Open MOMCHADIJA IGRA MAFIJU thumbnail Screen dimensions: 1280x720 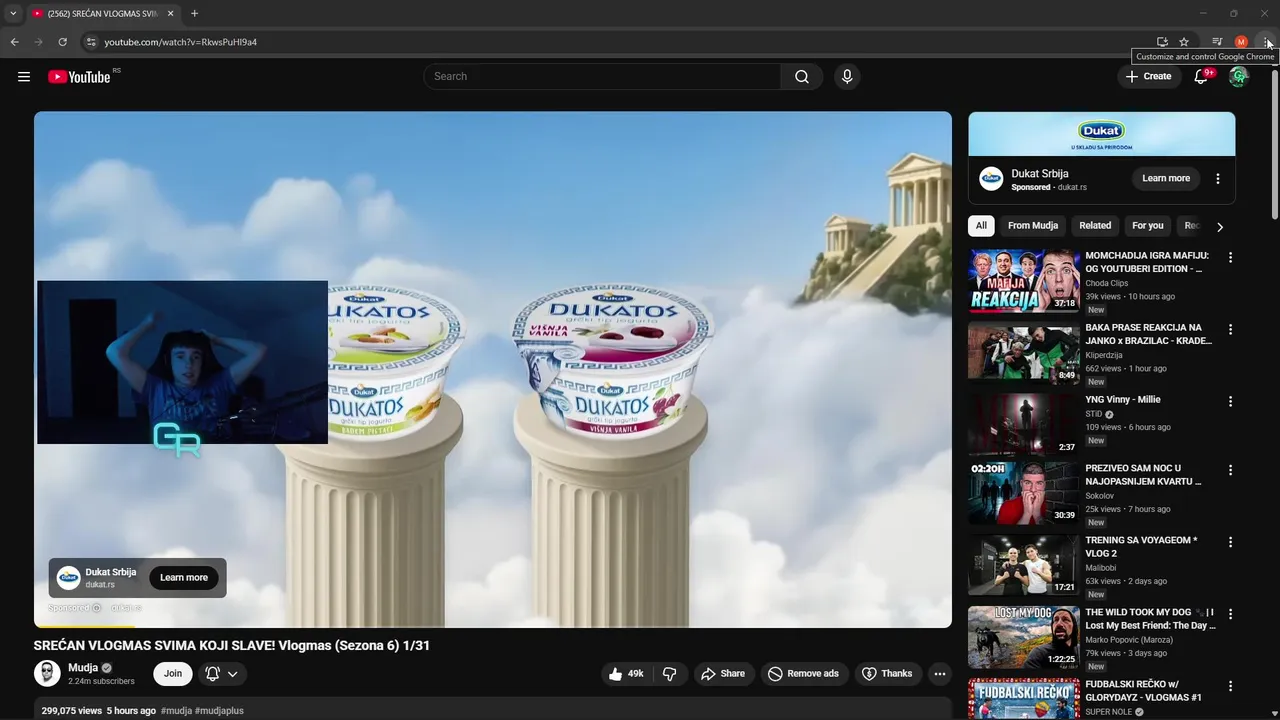(1023, 280)
